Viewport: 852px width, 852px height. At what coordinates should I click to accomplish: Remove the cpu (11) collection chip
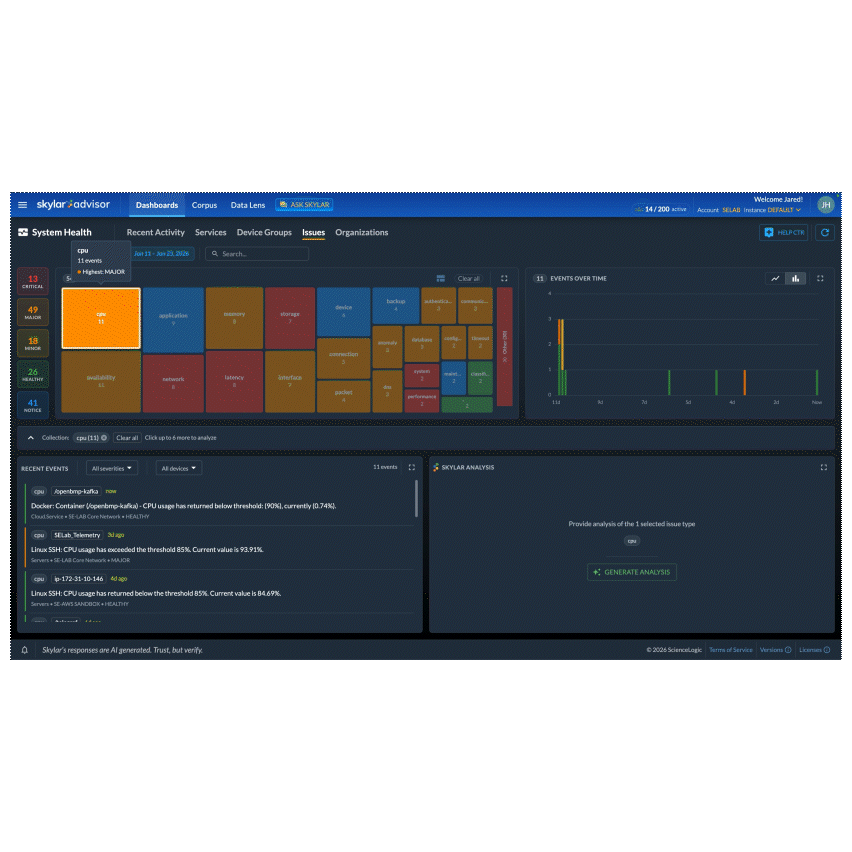(x=104, y=438)
